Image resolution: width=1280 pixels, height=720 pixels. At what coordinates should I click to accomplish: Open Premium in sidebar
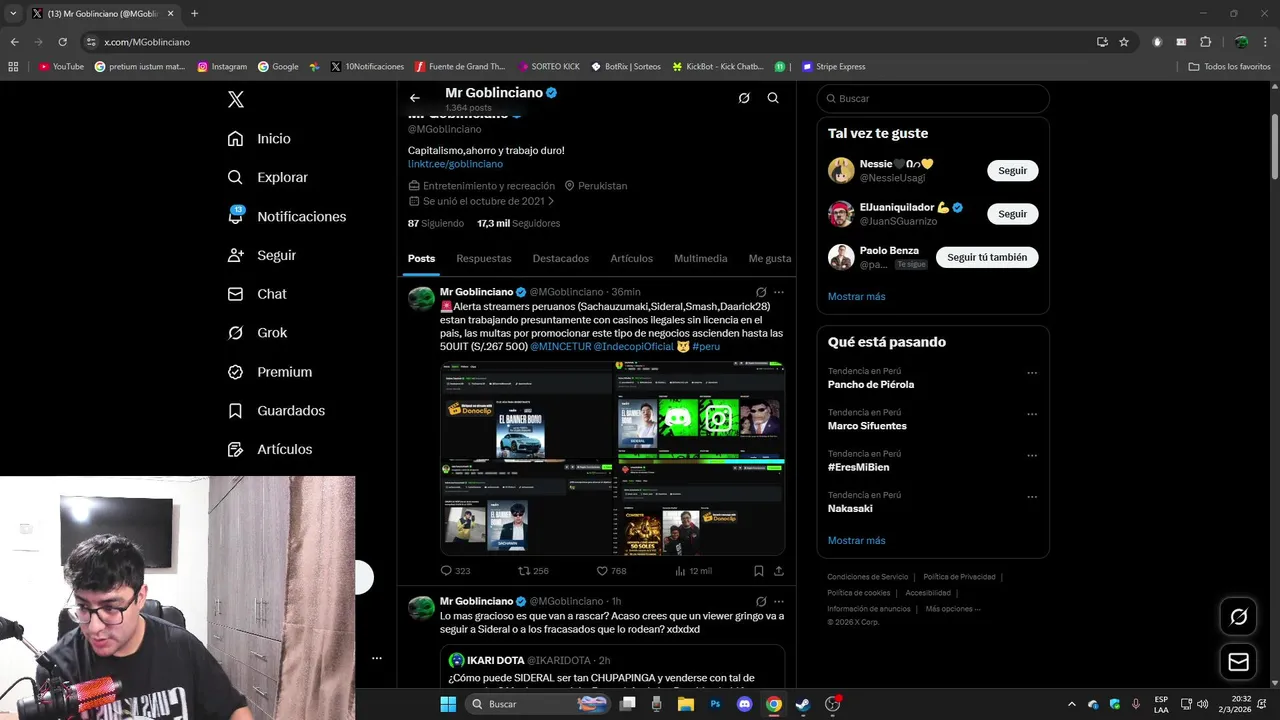[x=269, y=372]
